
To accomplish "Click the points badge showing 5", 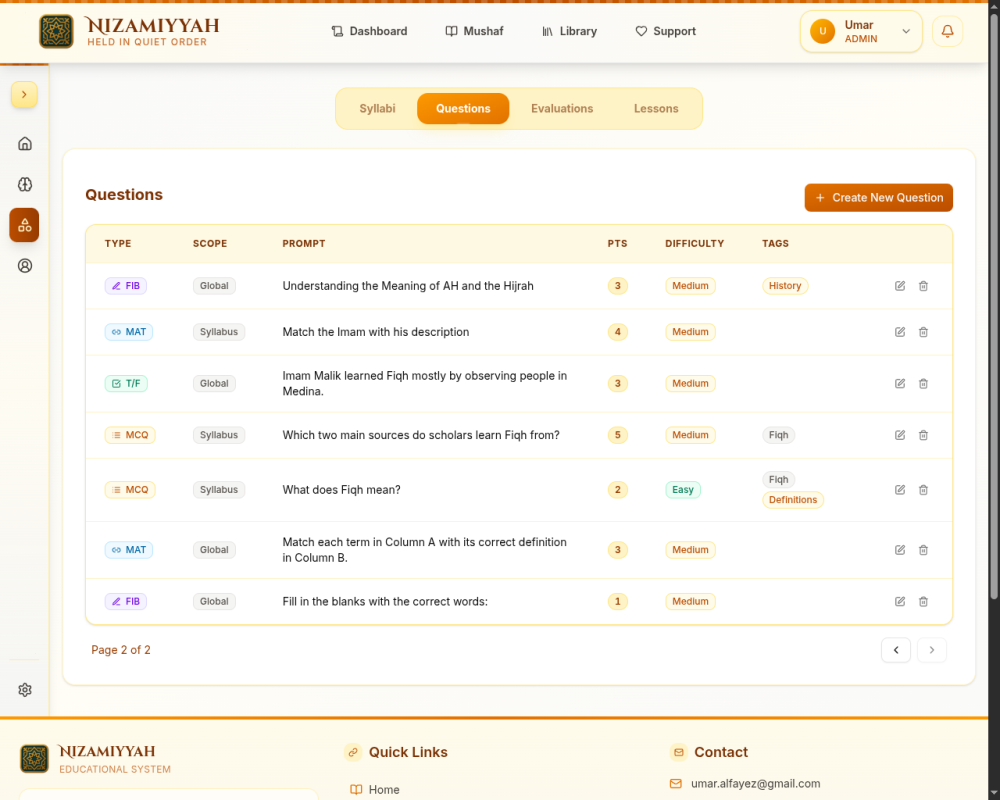I will [x=617, y=435].
